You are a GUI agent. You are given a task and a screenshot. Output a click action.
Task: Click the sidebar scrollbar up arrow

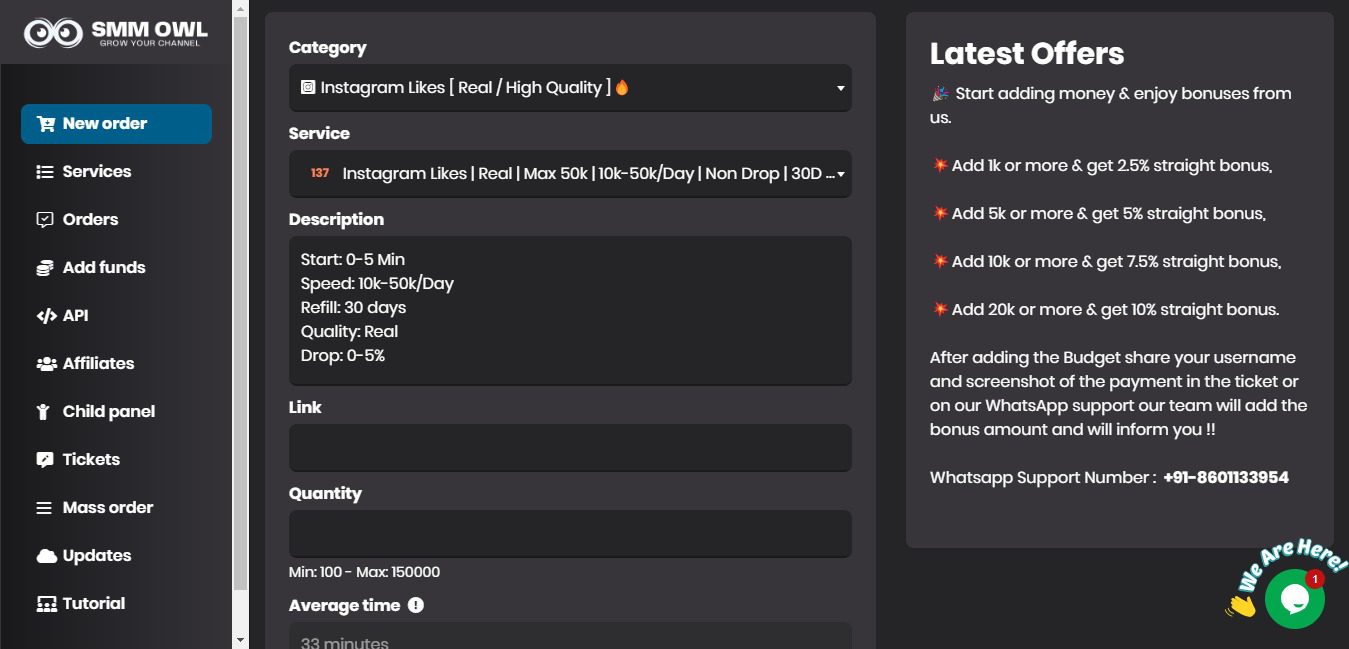[240, 9]
